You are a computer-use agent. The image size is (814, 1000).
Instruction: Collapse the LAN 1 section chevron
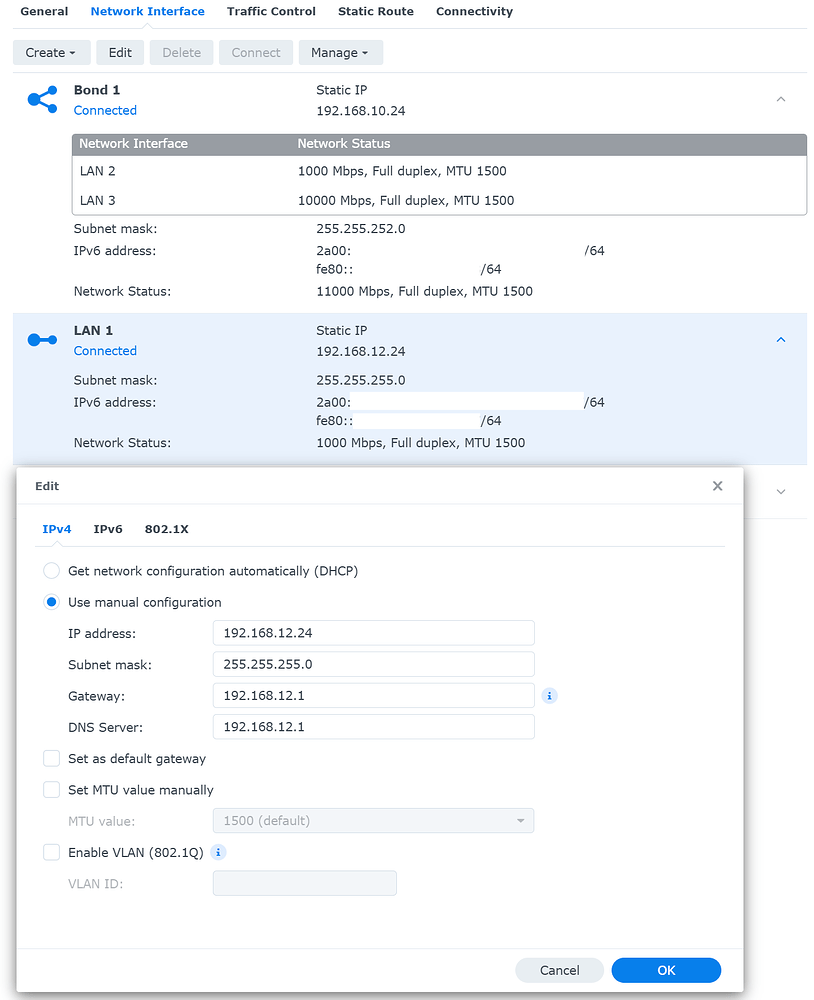coord(780,340)
